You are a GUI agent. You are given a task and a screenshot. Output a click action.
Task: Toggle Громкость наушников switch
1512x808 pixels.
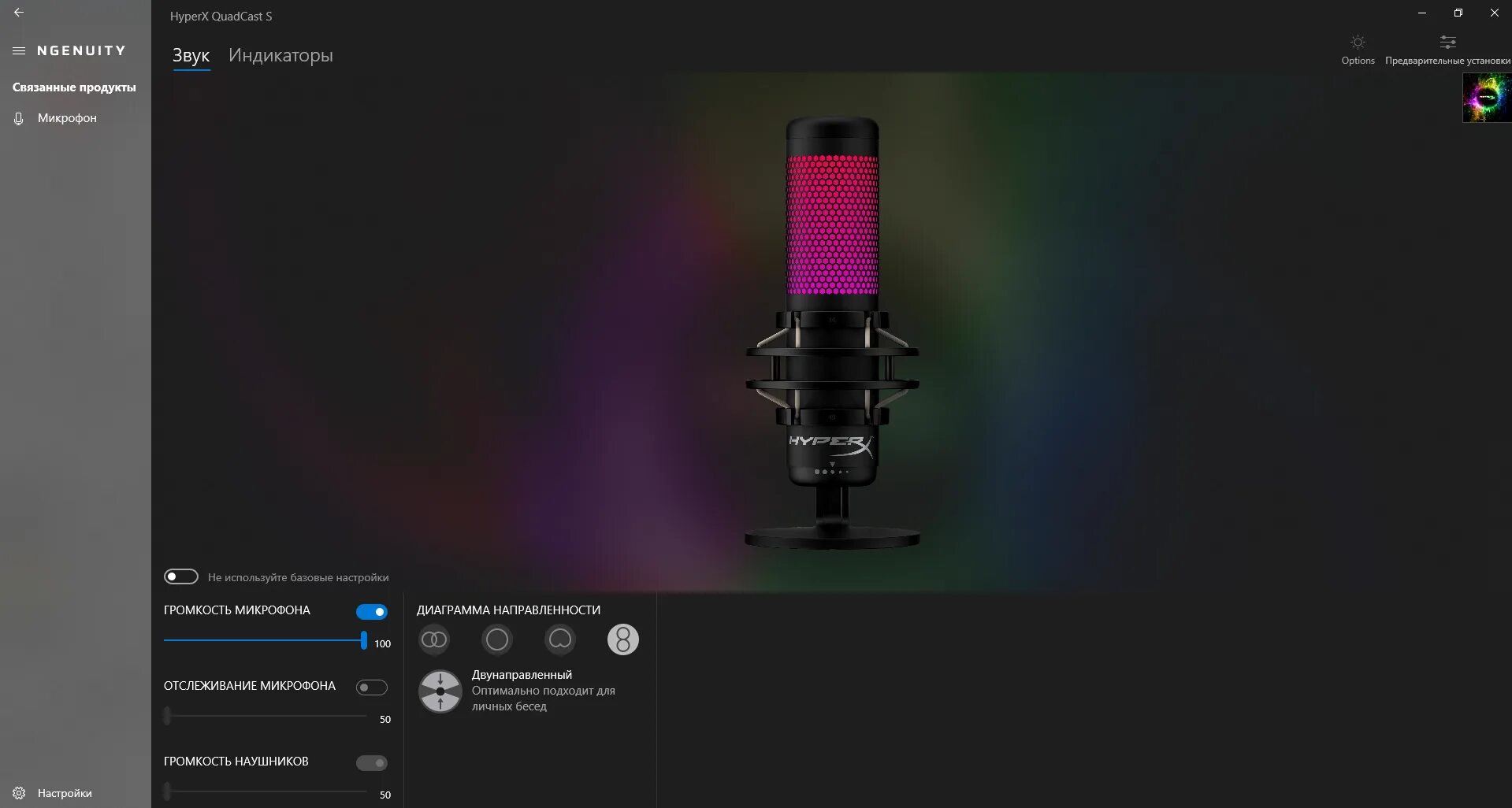point(372,763)
